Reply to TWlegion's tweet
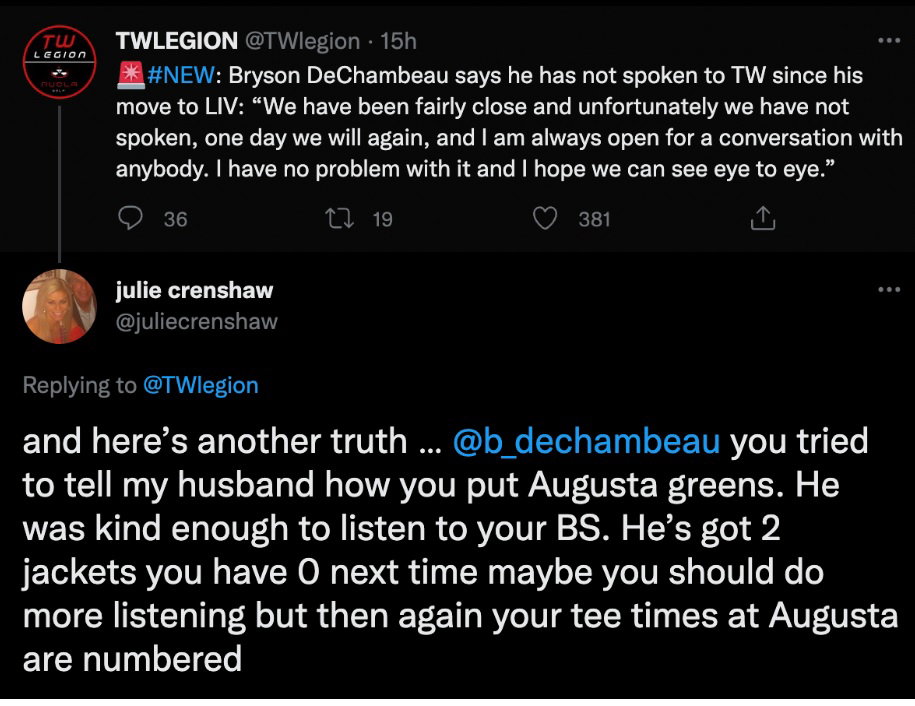The image size is (915, 706). (130, 218)
